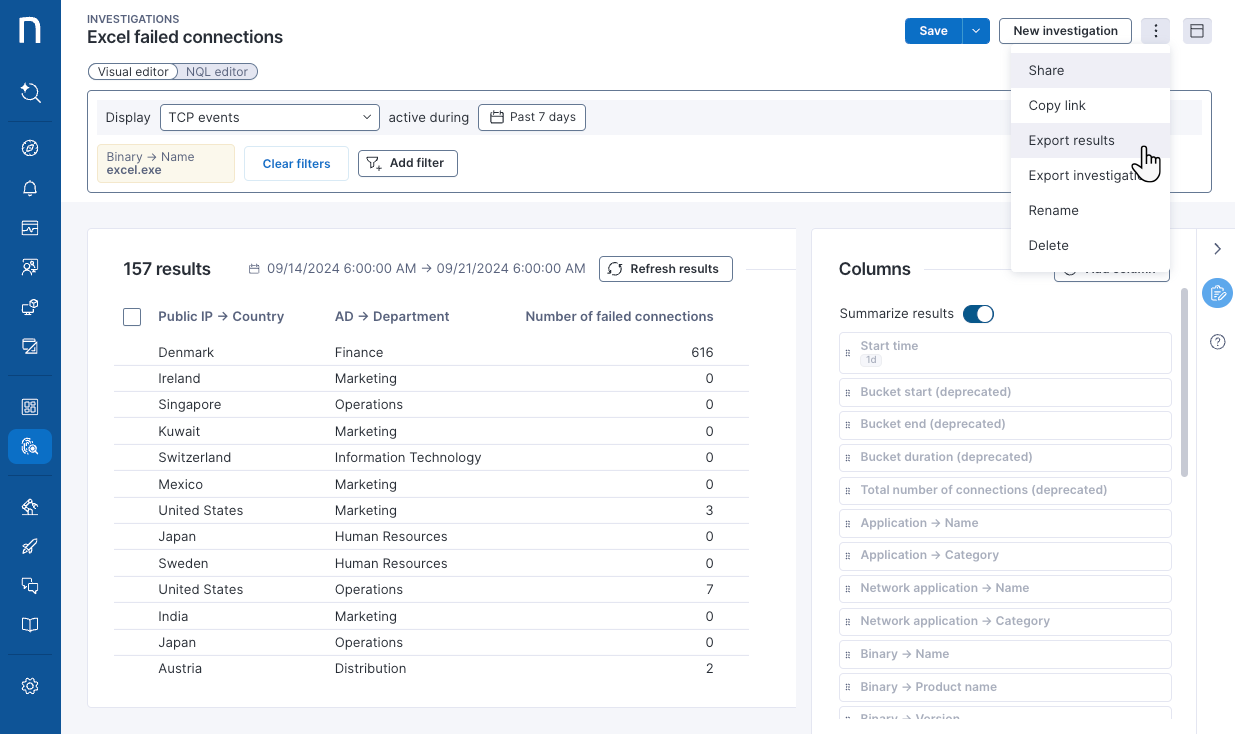
Task: Open the compass icon in the sidebar
Action: (30, 148)
